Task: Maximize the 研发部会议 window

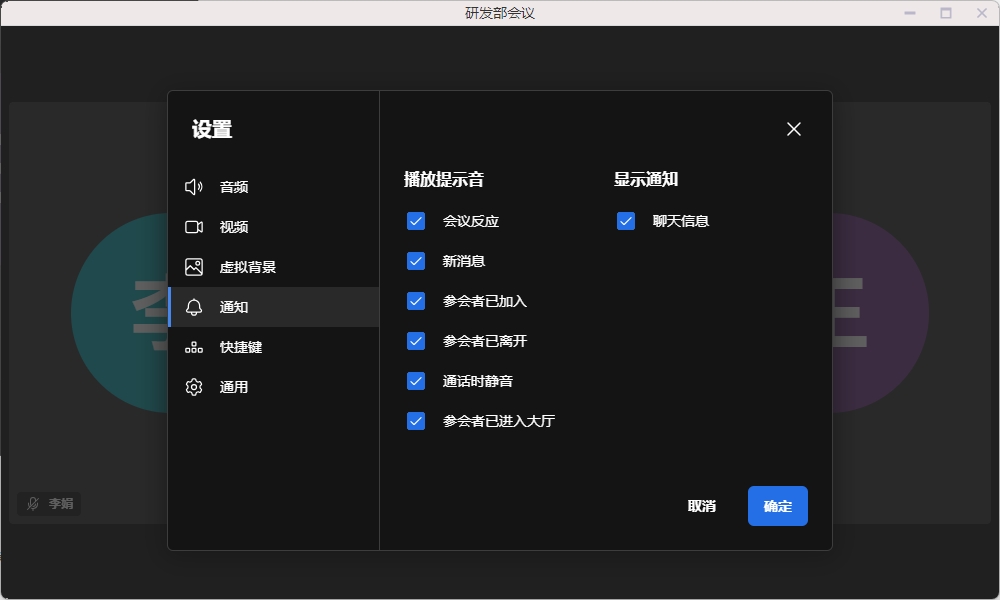Action: pyautogui.click(x=946, y=13)
